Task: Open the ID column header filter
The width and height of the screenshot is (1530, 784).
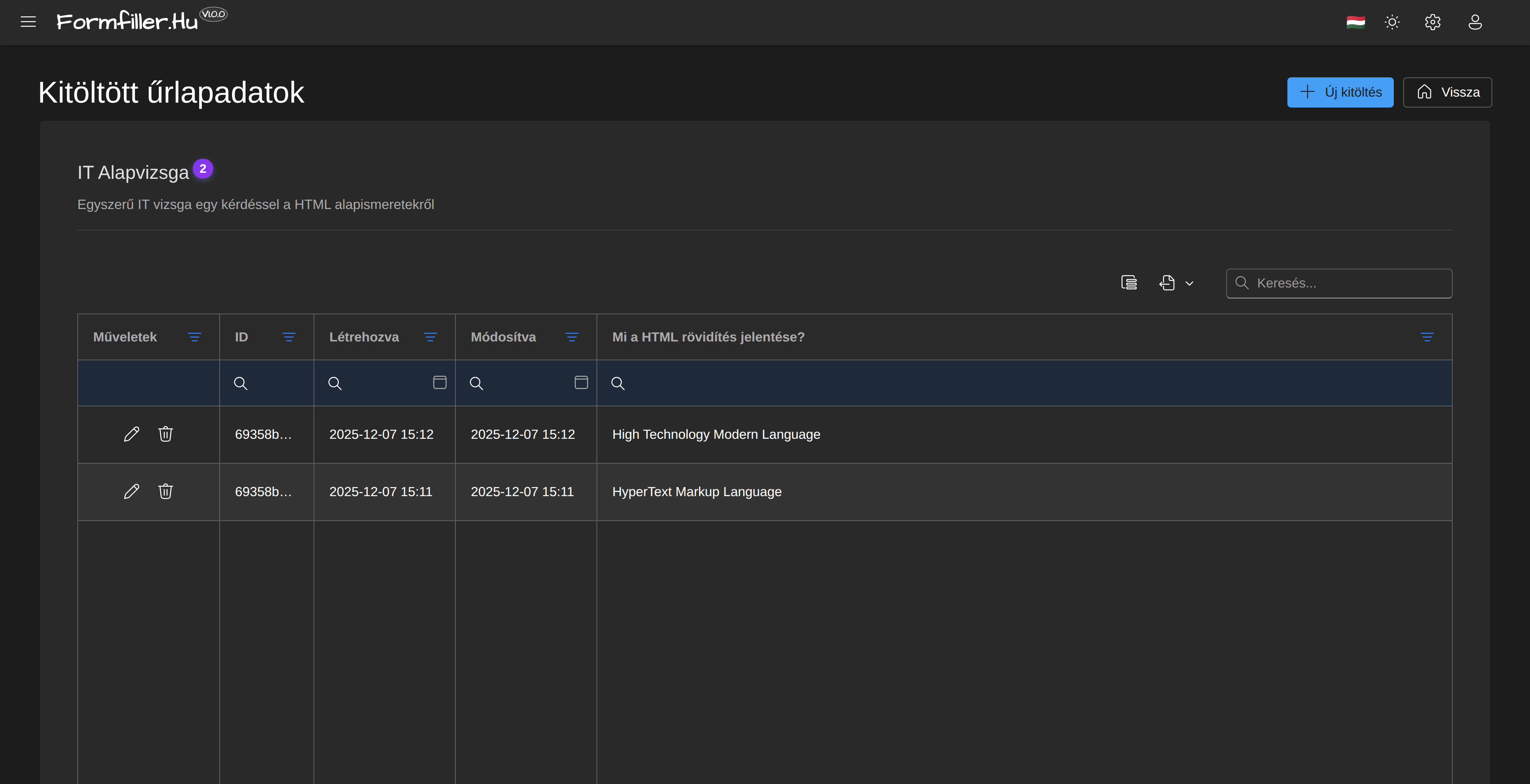Action: (x=289, y=337)
